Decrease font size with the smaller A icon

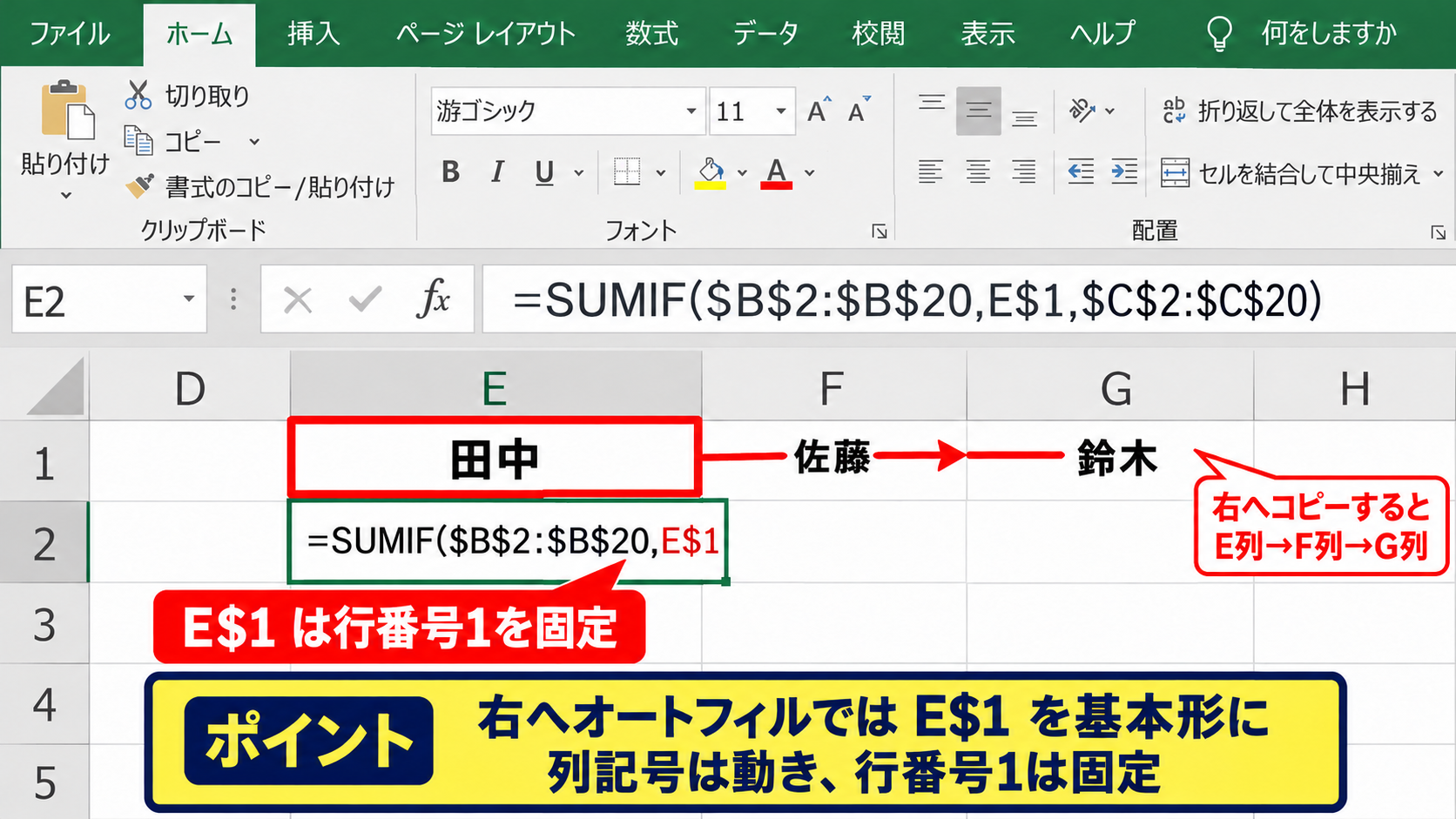point(859,111)
